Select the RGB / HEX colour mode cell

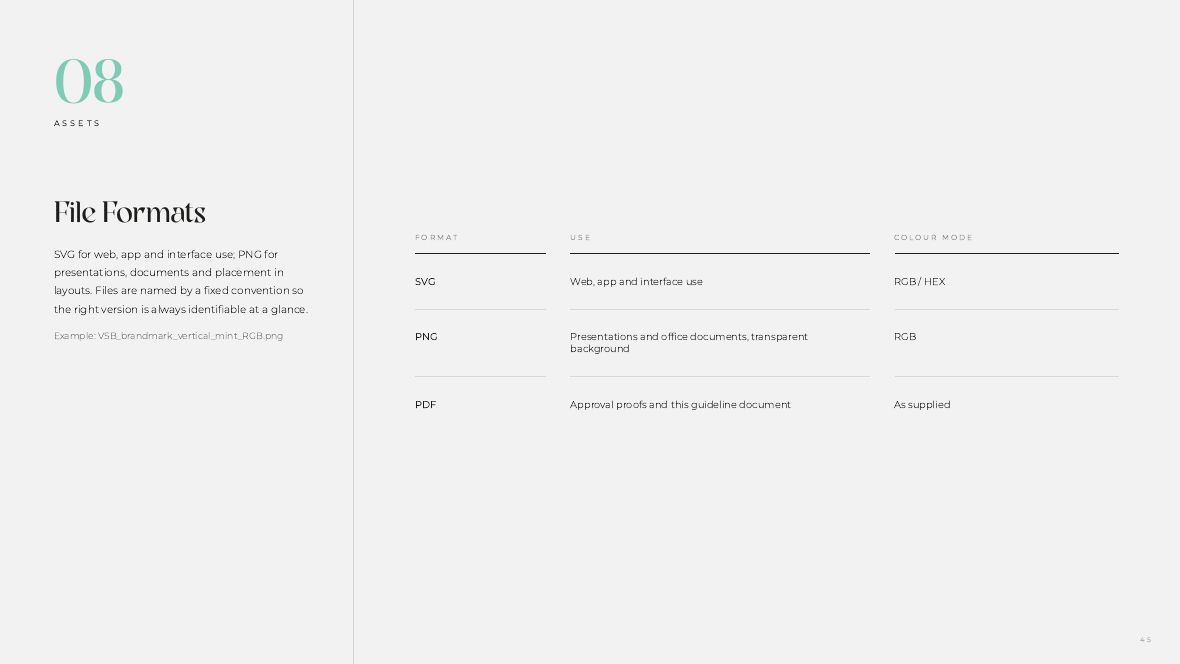(x=920, y=282)
